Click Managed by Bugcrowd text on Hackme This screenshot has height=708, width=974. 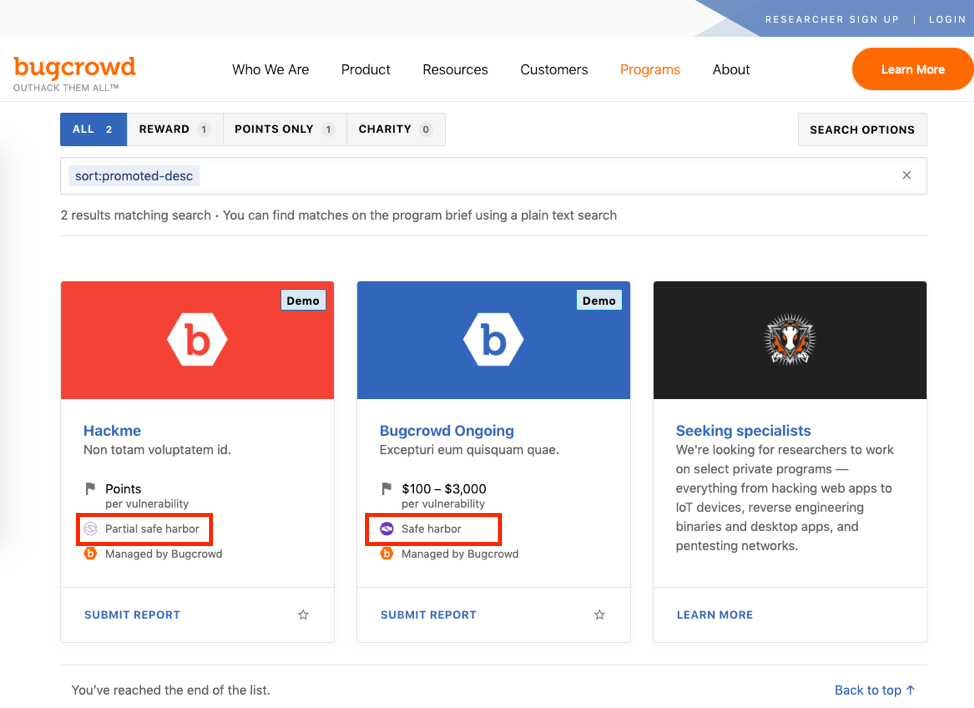(163, 553)
